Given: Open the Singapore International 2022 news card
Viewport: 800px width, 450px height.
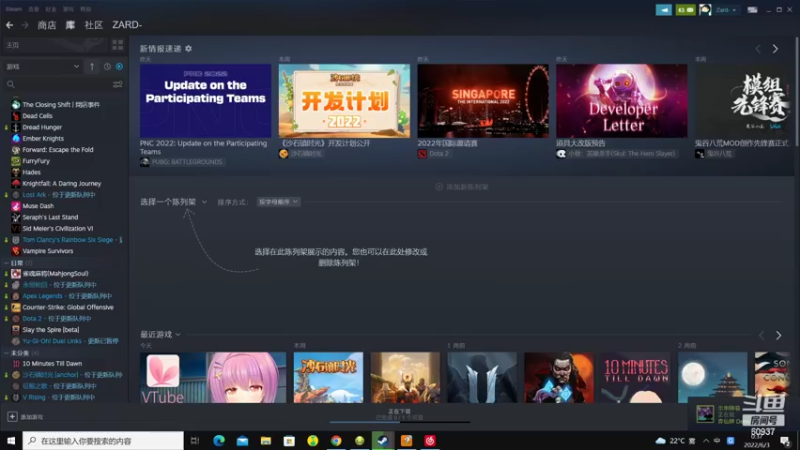Looking at the screenshot, I should [x=483, y=101].
